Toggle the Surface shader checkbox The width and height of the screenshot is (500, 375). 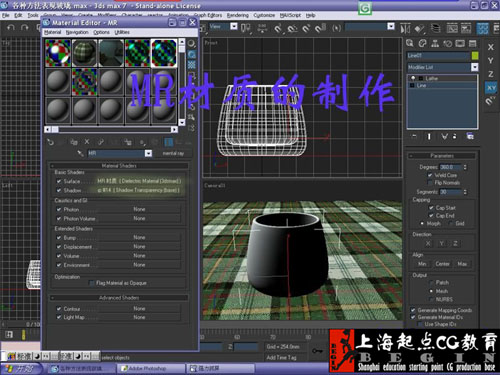59,181
